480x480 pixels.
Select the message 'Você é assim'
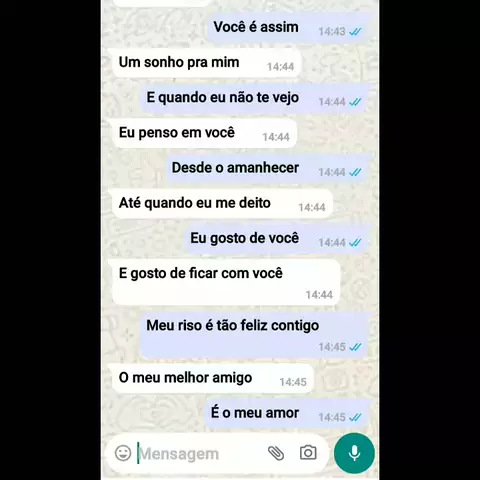[x=289, y=27]
